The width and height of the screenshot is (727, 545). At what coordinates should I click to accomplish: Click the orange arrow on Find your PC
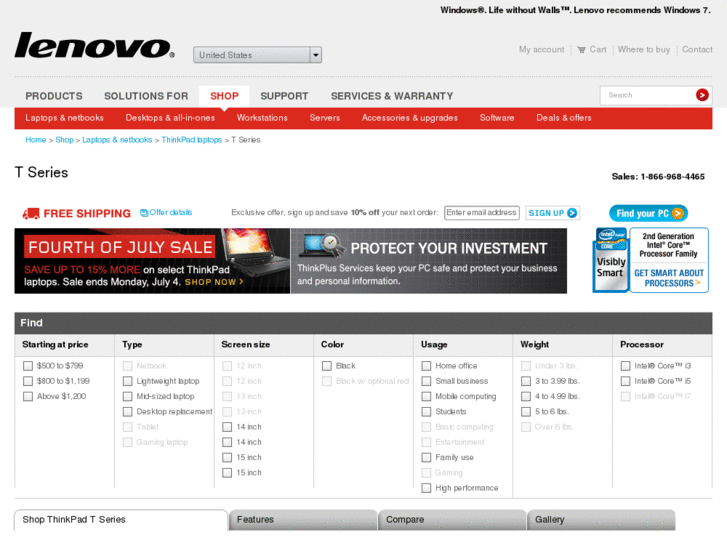(x=677, y=213)
